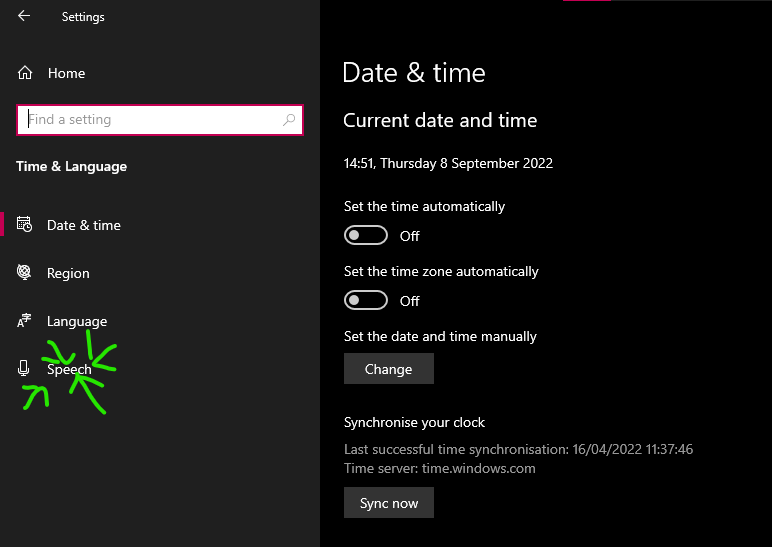The image size is (772, 547).
Task: Click the Language character icon
Action: (x=25, y=321)
